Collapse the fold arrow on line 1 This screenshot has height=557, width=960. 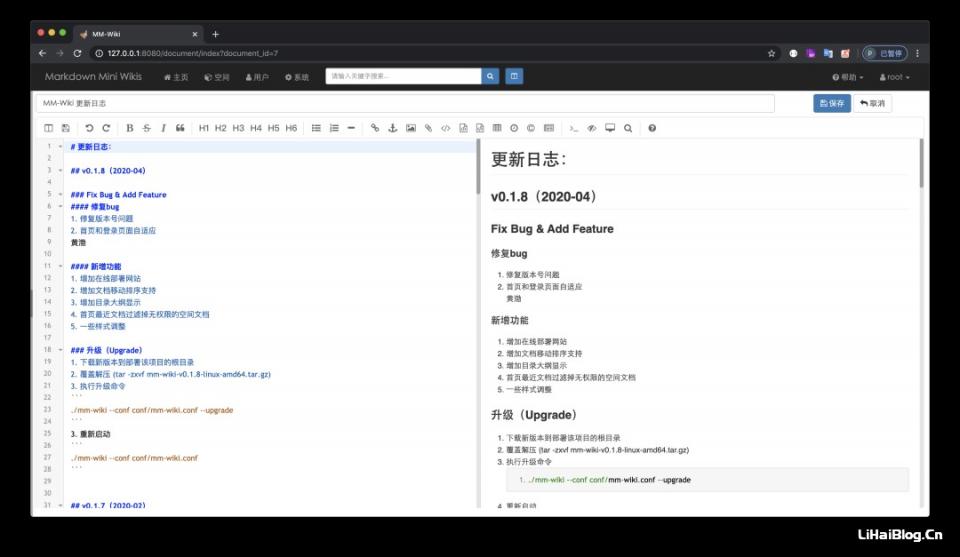tap(60, 146)
